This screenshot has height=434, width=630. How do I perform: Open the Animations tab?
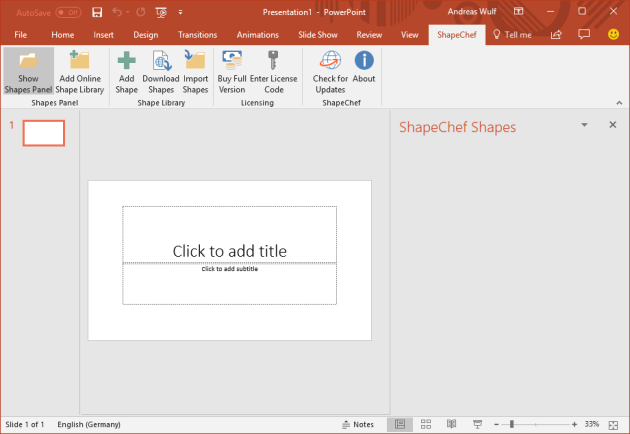(258, 35)
